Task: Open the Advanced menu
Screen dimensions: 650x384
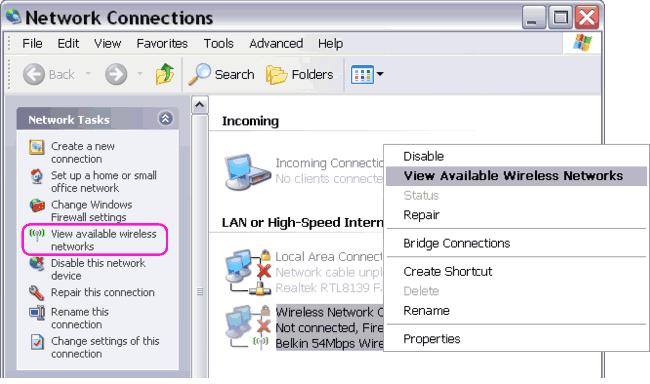Action: point(276,43)
